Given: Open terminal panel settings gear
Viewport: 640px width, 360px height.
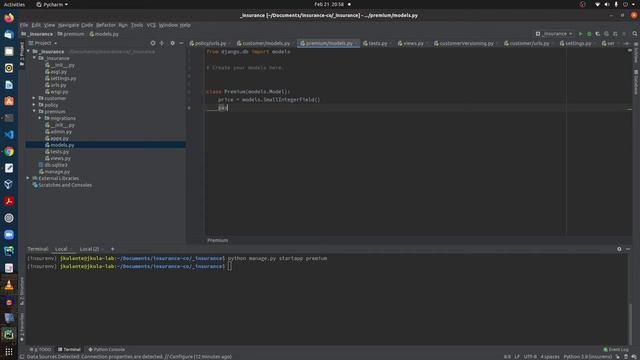Looking at the screenshot, I should point(619,249).
